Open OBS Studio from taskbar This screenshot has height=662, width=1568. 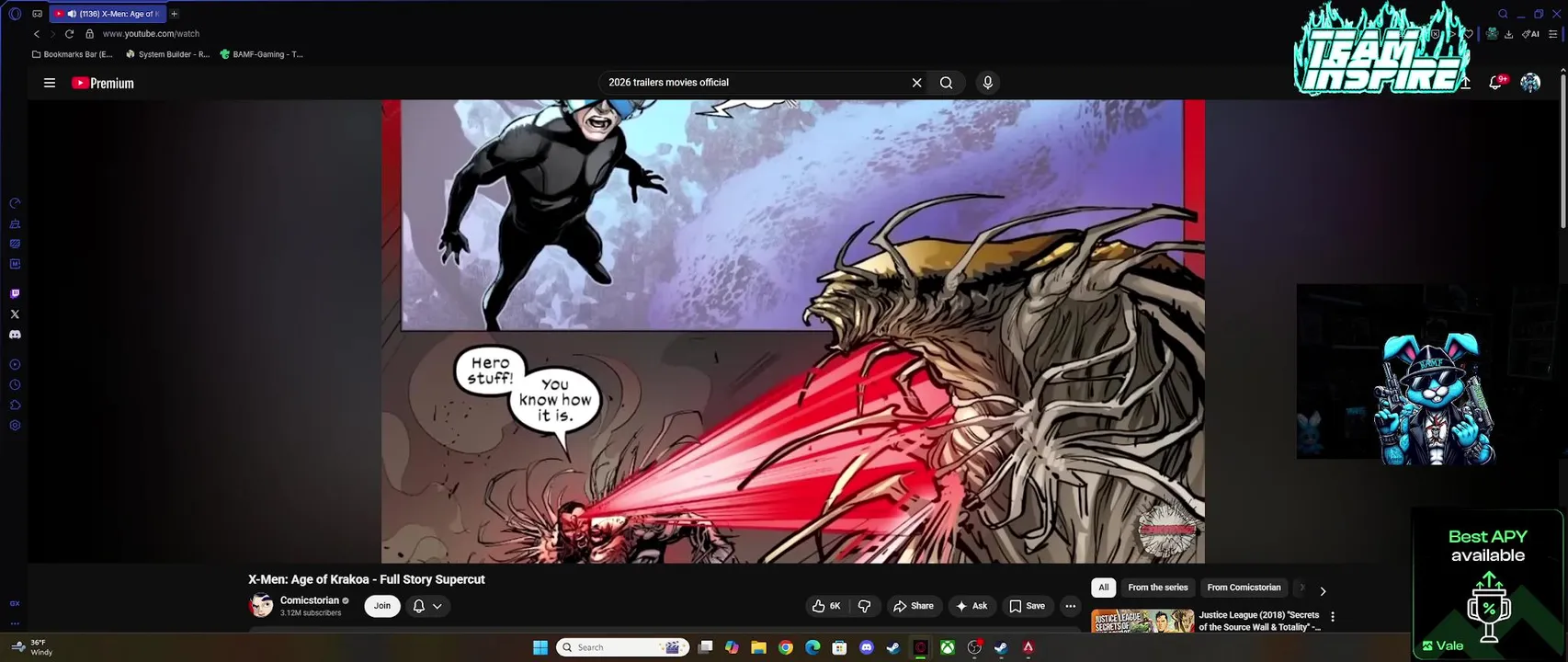click(974, 647)
